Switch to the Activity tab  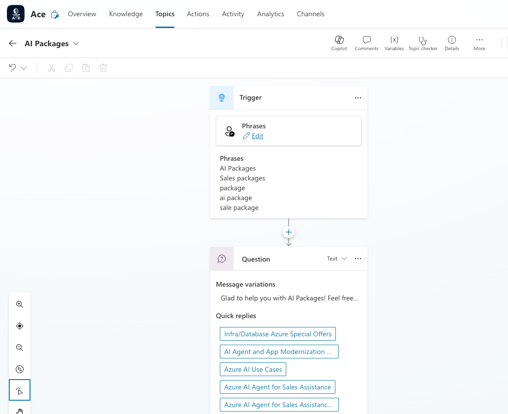tap(233, 14)
